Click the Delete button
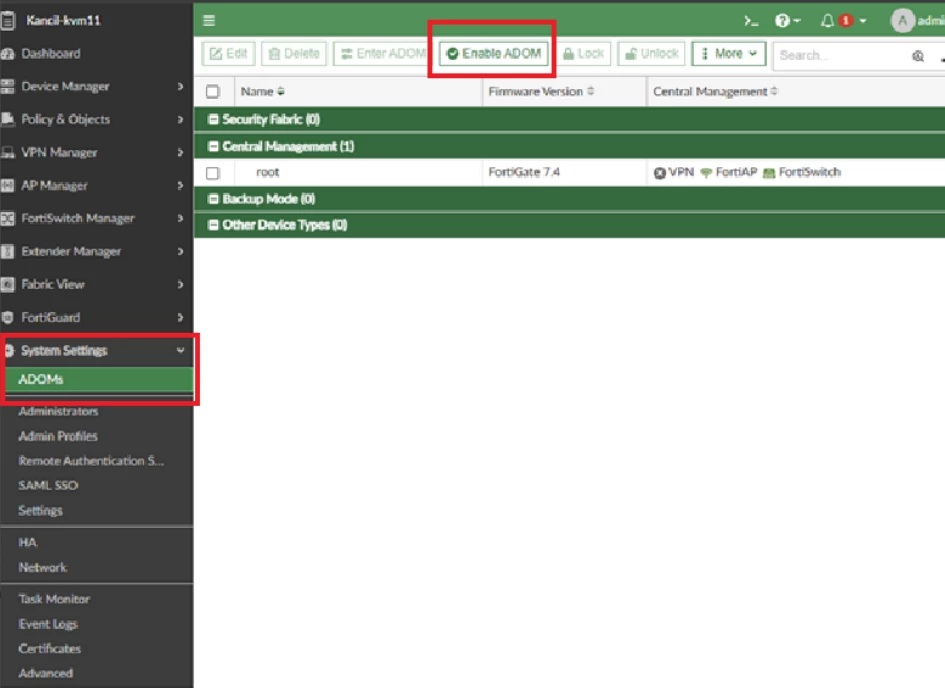The height and width of the screenshot is (688, 945). [x=294, y=54]
